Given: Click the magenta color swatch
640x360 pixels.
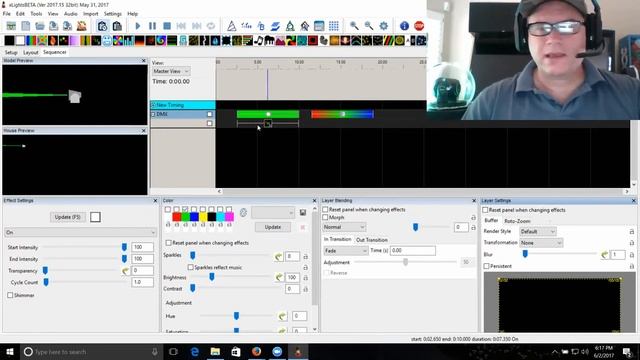Looking at the screenshot, I should [229, 217].
